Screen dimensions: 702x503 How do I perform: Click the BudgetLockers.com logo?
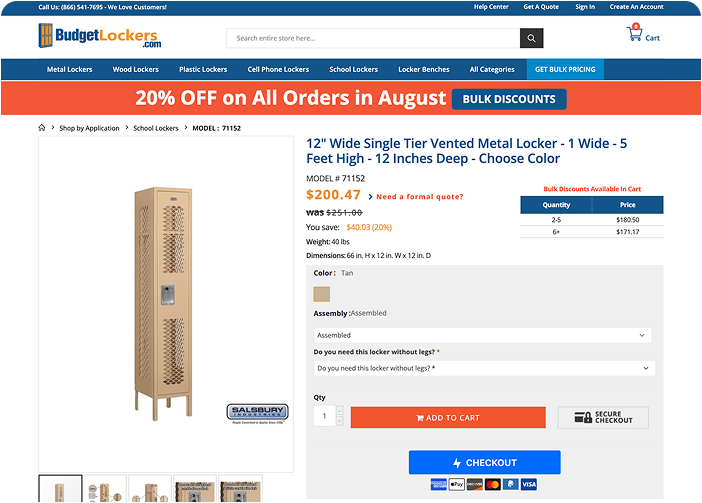point(99,35)
